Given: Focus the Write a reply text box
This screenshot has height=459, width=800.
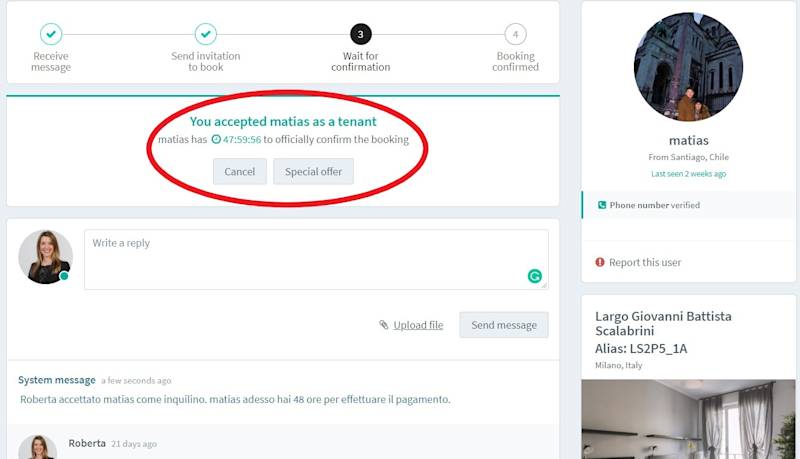Looking at the screenshot, I should point(316,260).
